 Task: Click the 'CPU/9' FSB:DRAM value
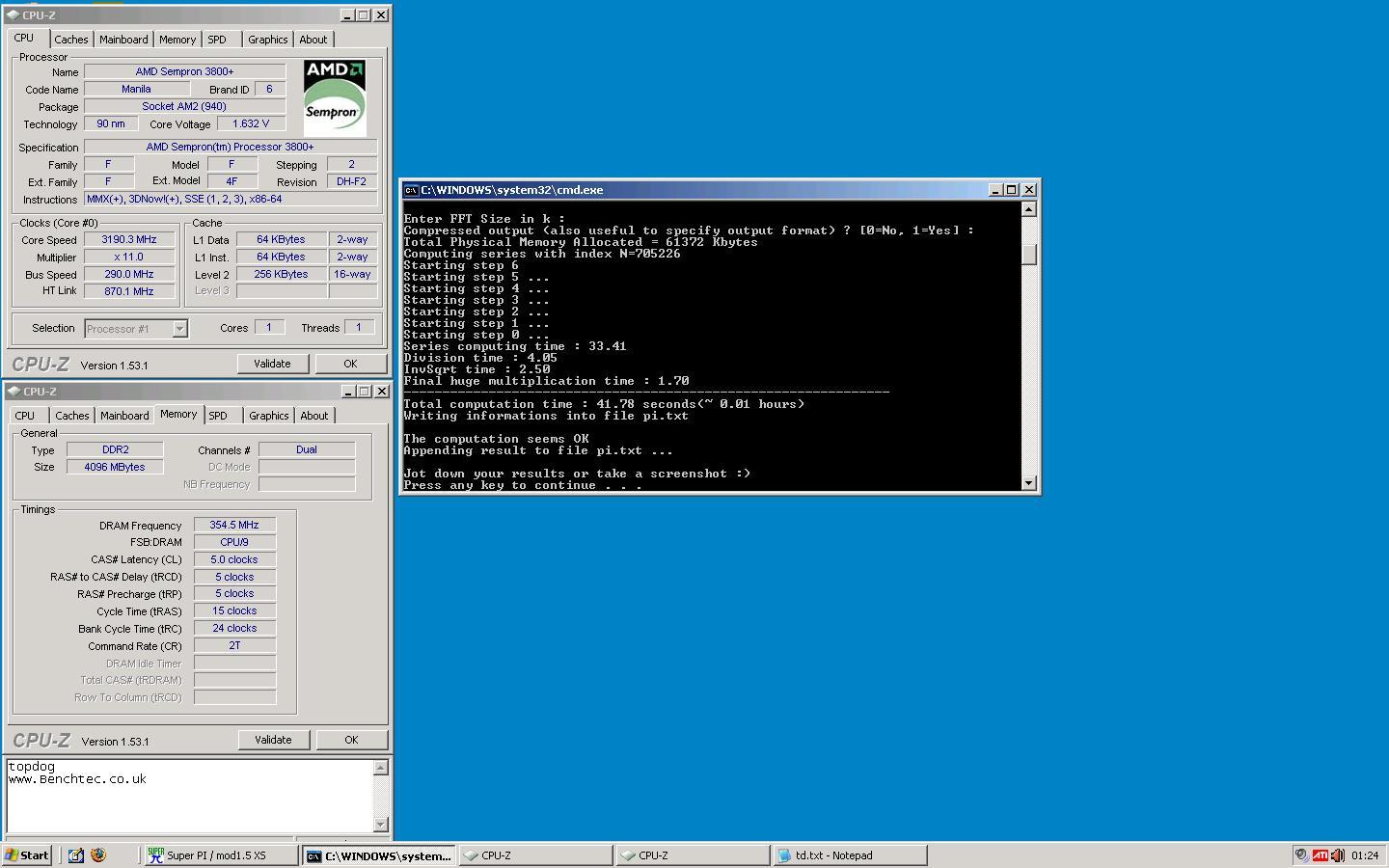tap(234, 542)
